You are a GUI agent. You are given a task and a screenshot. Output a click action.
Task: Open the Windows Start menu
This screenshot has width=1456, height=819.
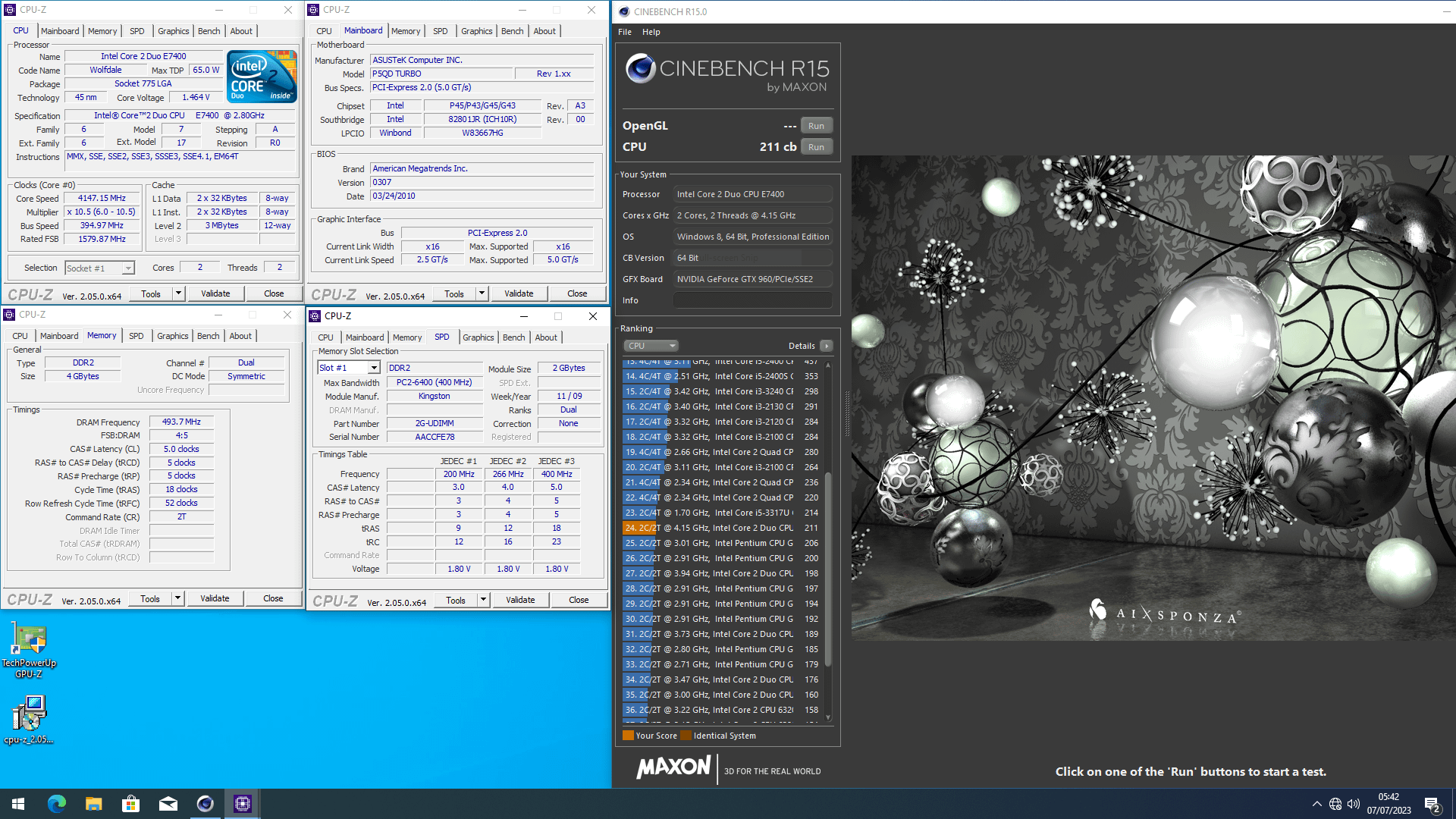click(x=18, y=804)
